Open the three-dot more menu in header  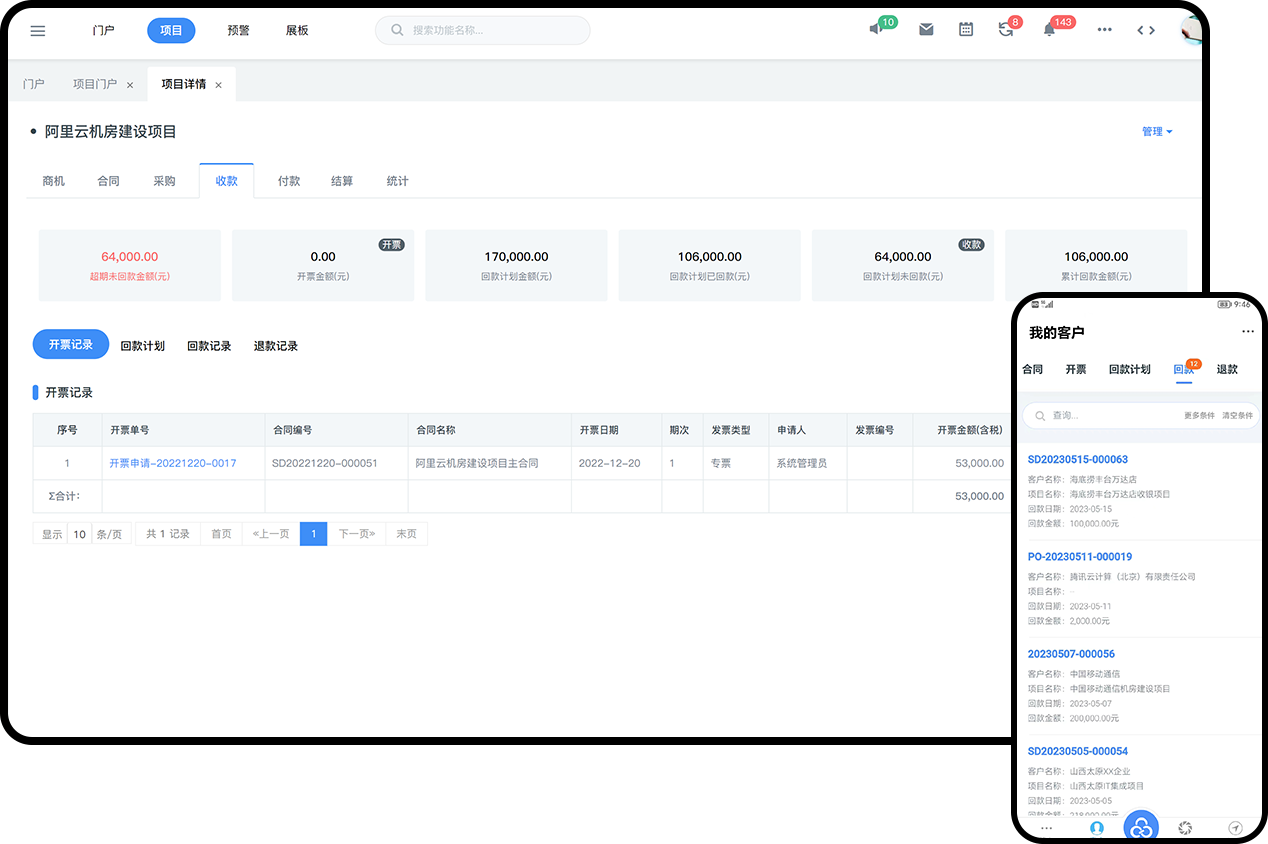[x=1104, y=30]
